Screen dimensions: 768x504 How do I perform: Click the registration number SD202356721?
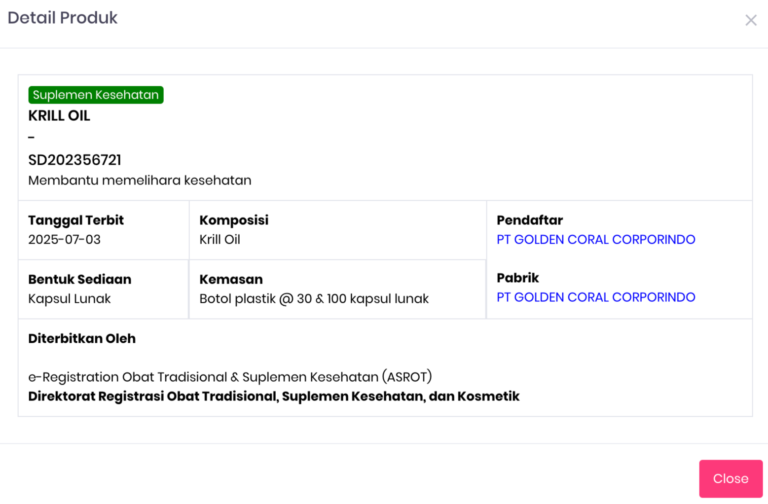(75, 160)
